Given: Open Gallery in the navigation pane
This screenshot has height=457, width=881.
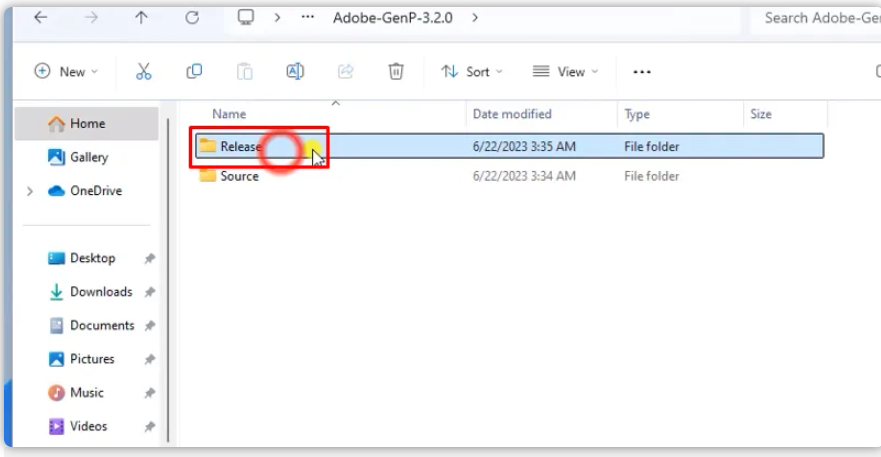Looking at the screenshot, I should [x=88, y=158].
